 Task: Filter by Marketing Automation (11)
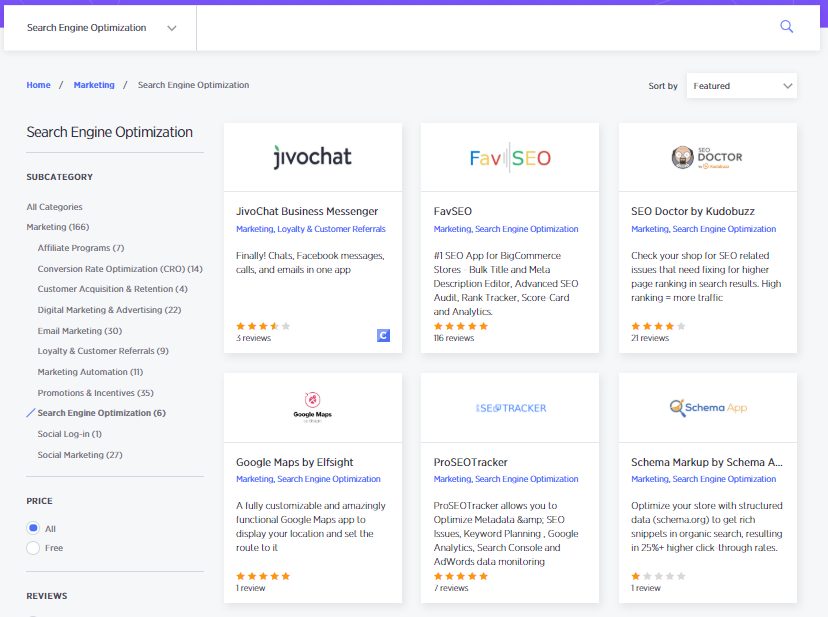(x=90, y=372)
